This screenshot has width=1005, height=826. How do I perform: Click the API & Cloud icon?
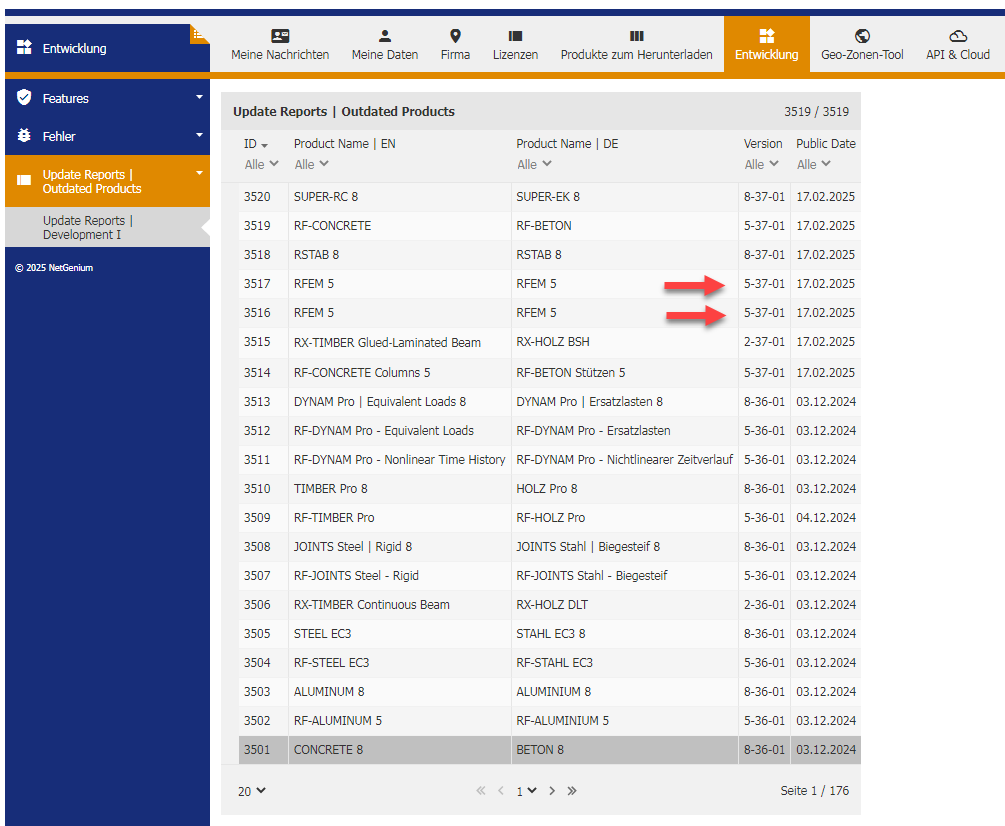click(x=958, y=36)
